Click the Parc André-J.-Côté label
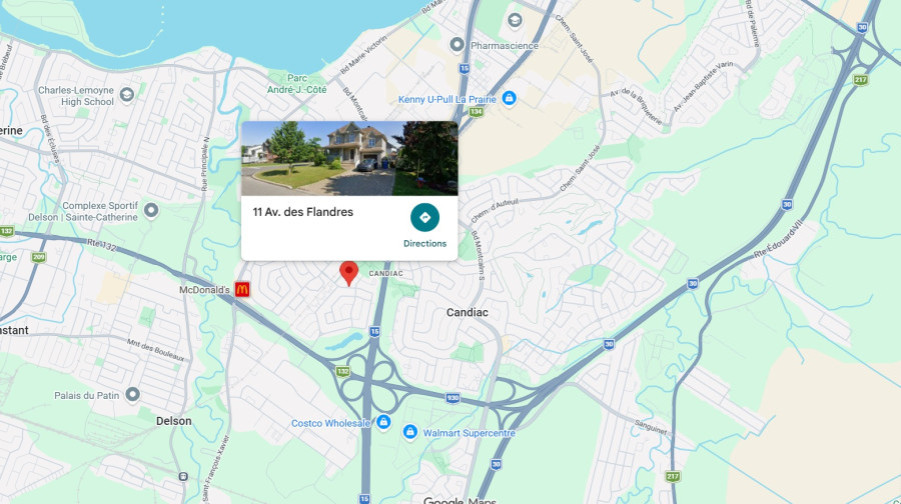Viewport: 901px width, 504px height. [x=297, y=84]
